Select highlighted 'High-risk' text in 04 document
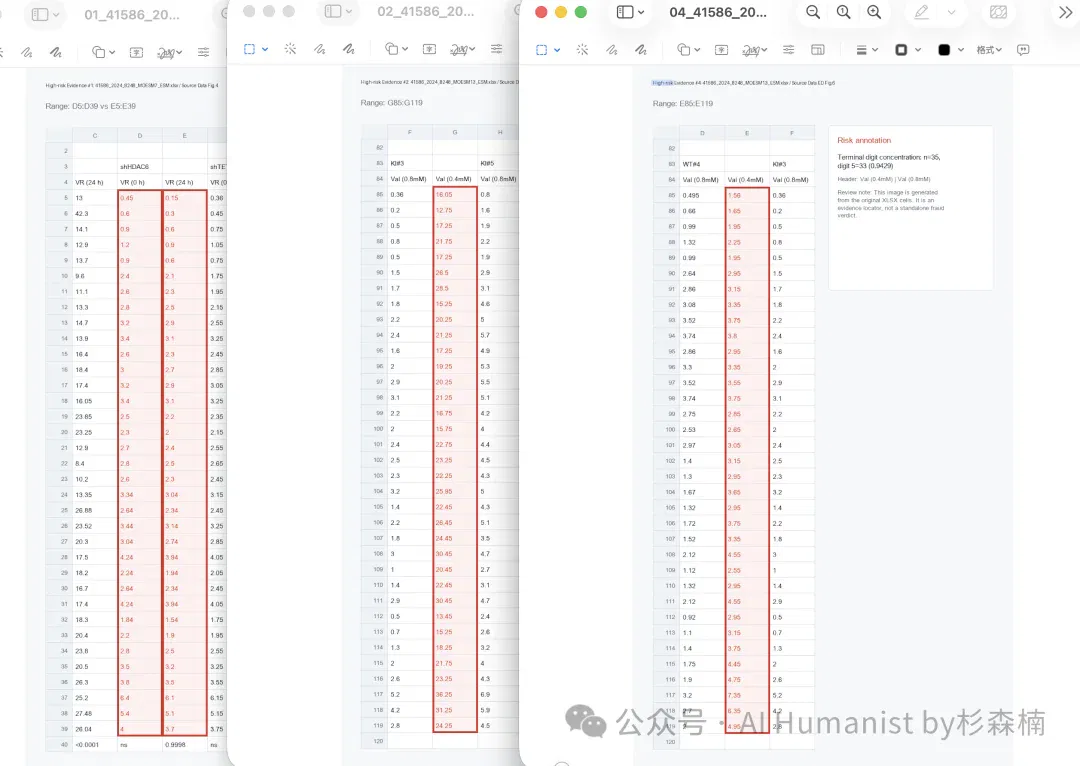Viewport: 1080px width, 766px height. (x=663, y=83)
